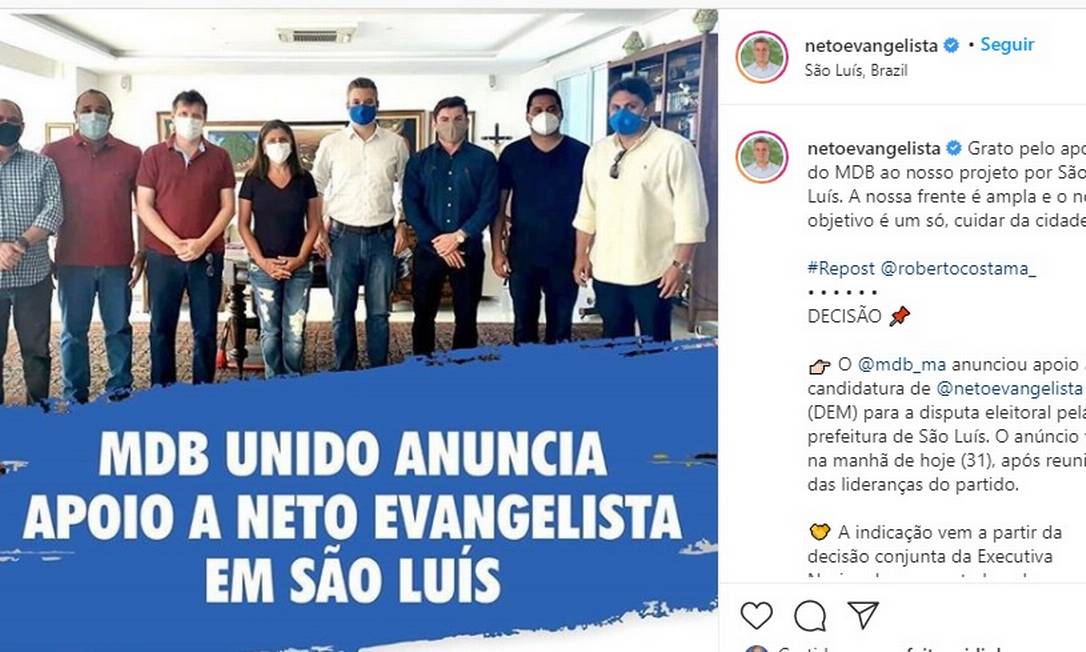
Task: Open the netoevangelista username in the header
Action: pyautogui.click(x=871, y=46)
